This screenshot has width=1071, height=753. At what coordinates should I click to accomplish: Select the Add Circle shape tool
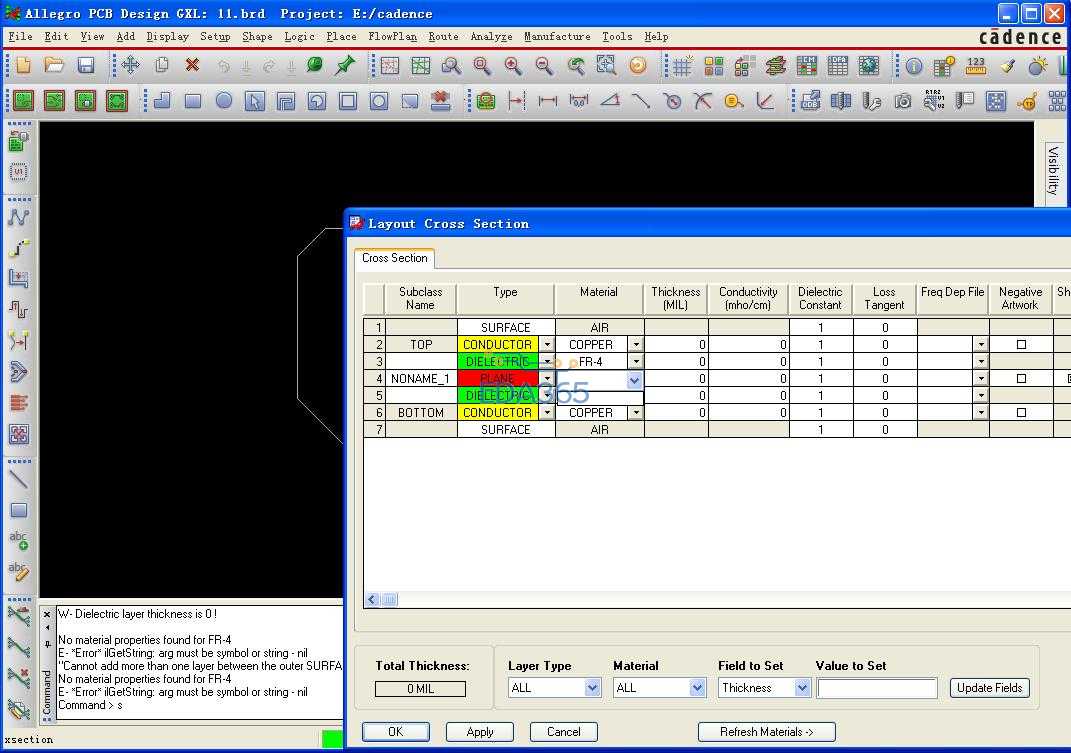point(224,101)
